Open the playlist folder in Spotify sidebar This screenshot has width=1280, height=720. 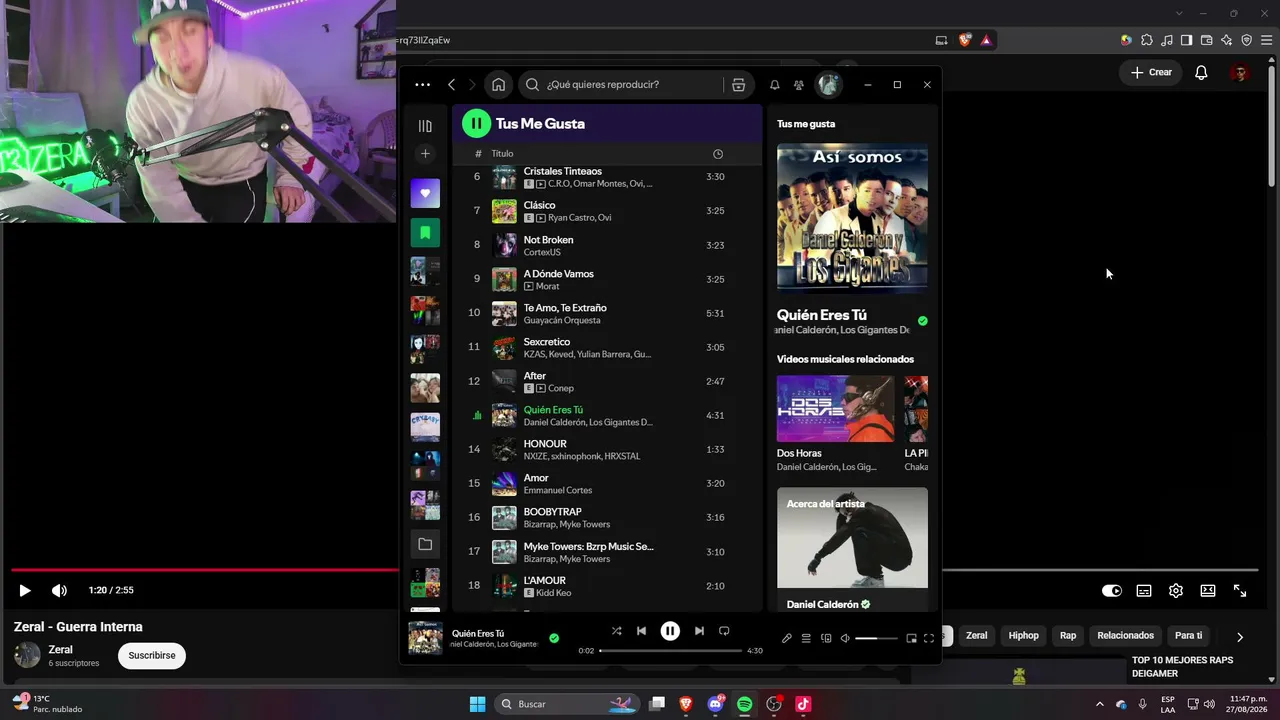(x=425, y=544)
